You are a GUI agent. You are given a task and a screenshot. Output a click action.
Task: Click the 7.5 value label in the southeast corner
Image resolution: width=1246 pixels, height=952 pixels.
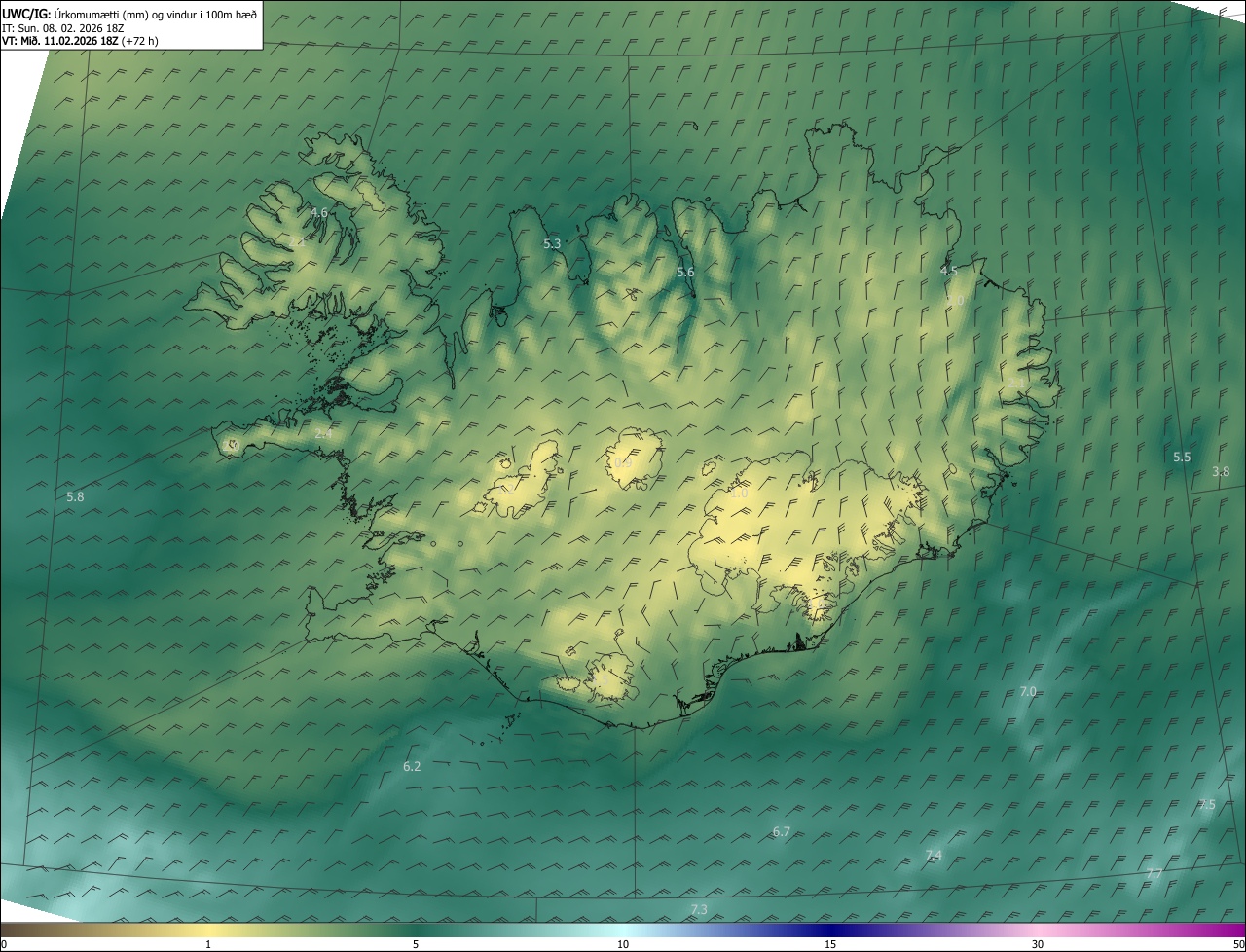[1207, 804]
